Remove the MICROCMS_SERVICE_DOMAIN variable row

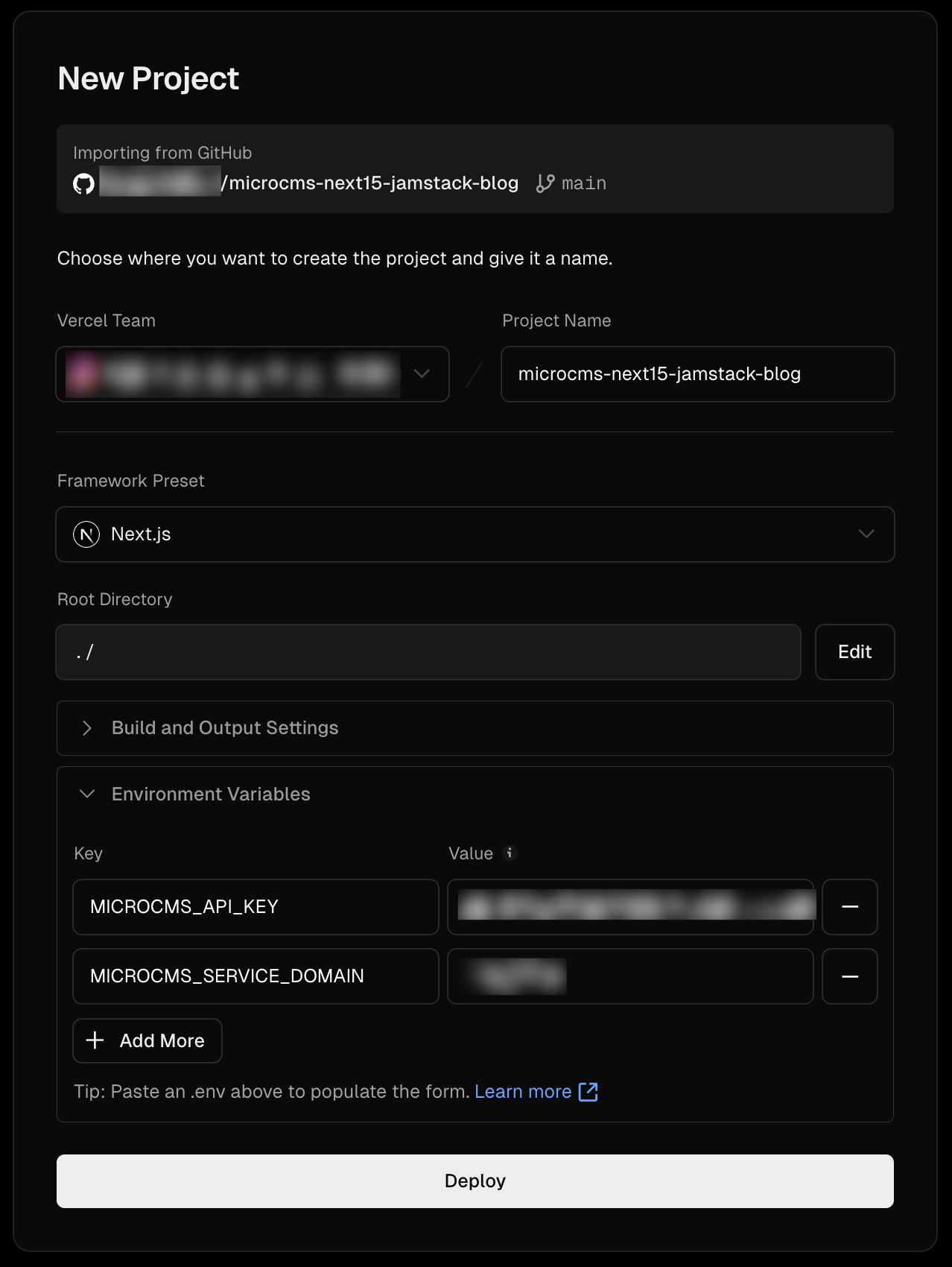849,976
